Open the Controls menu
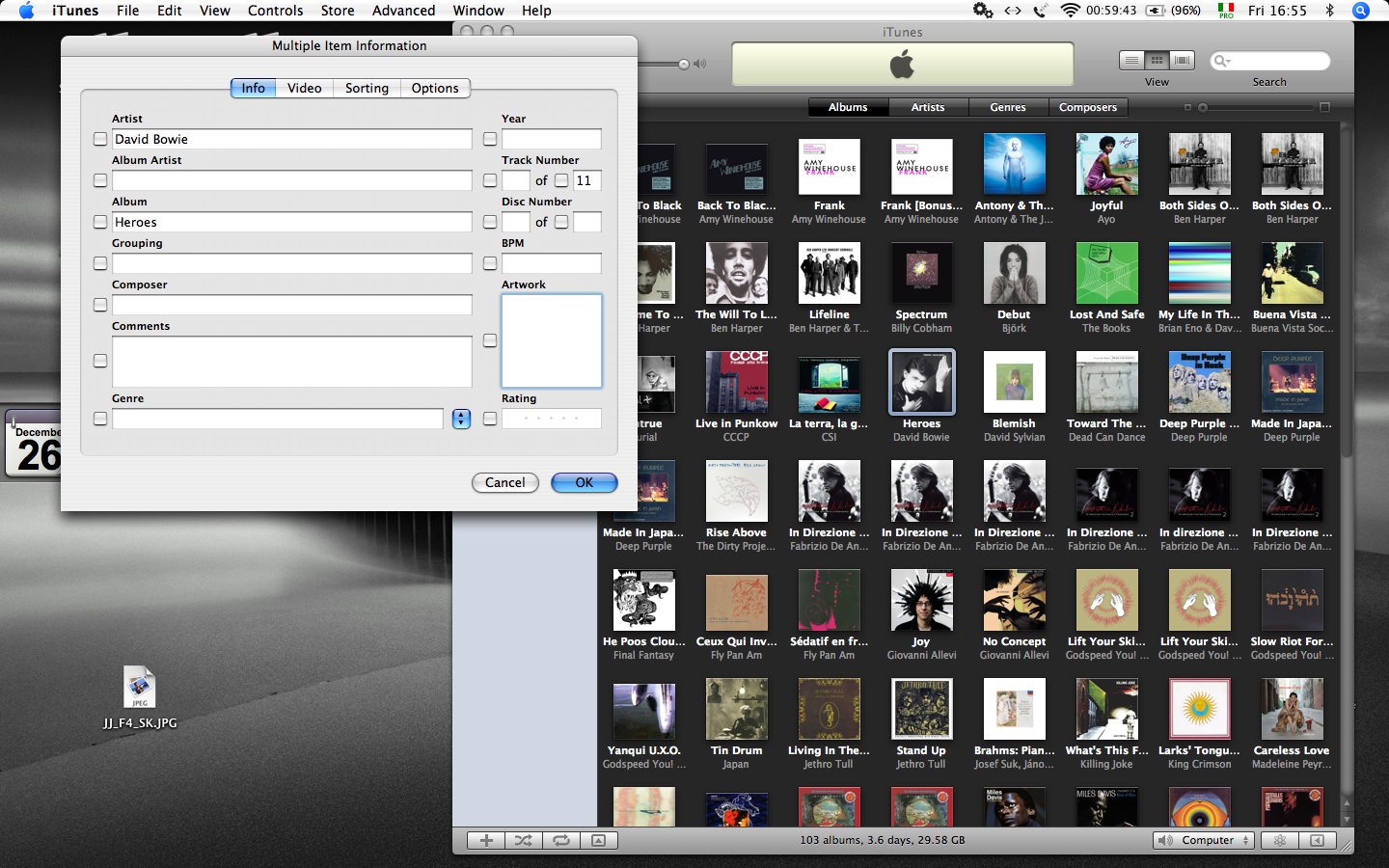This screenshot has height=868, width=1389. tap(275, 11)
